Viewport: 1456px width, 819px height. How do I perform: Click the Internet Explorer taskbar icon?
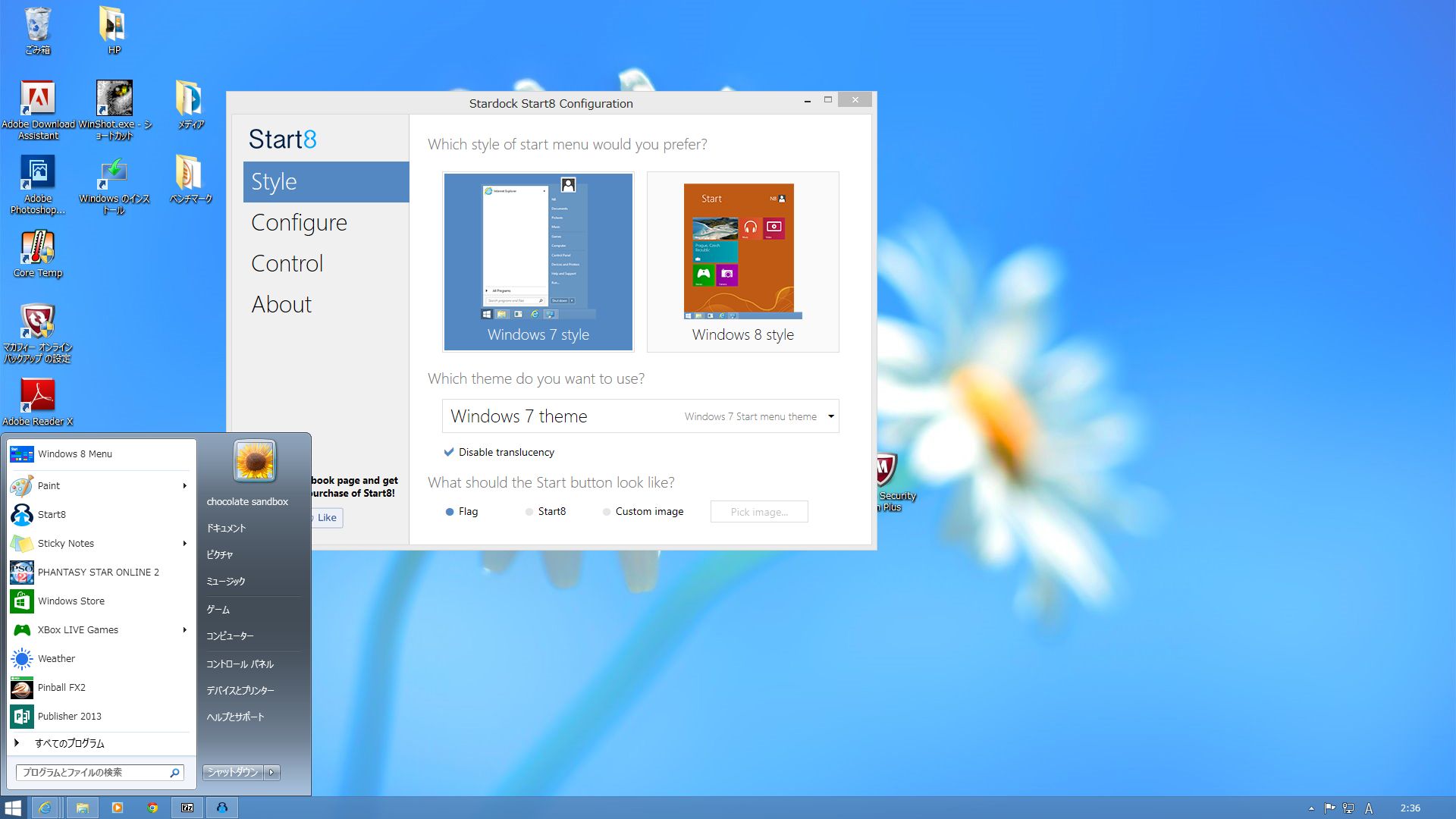coord(45,808)
